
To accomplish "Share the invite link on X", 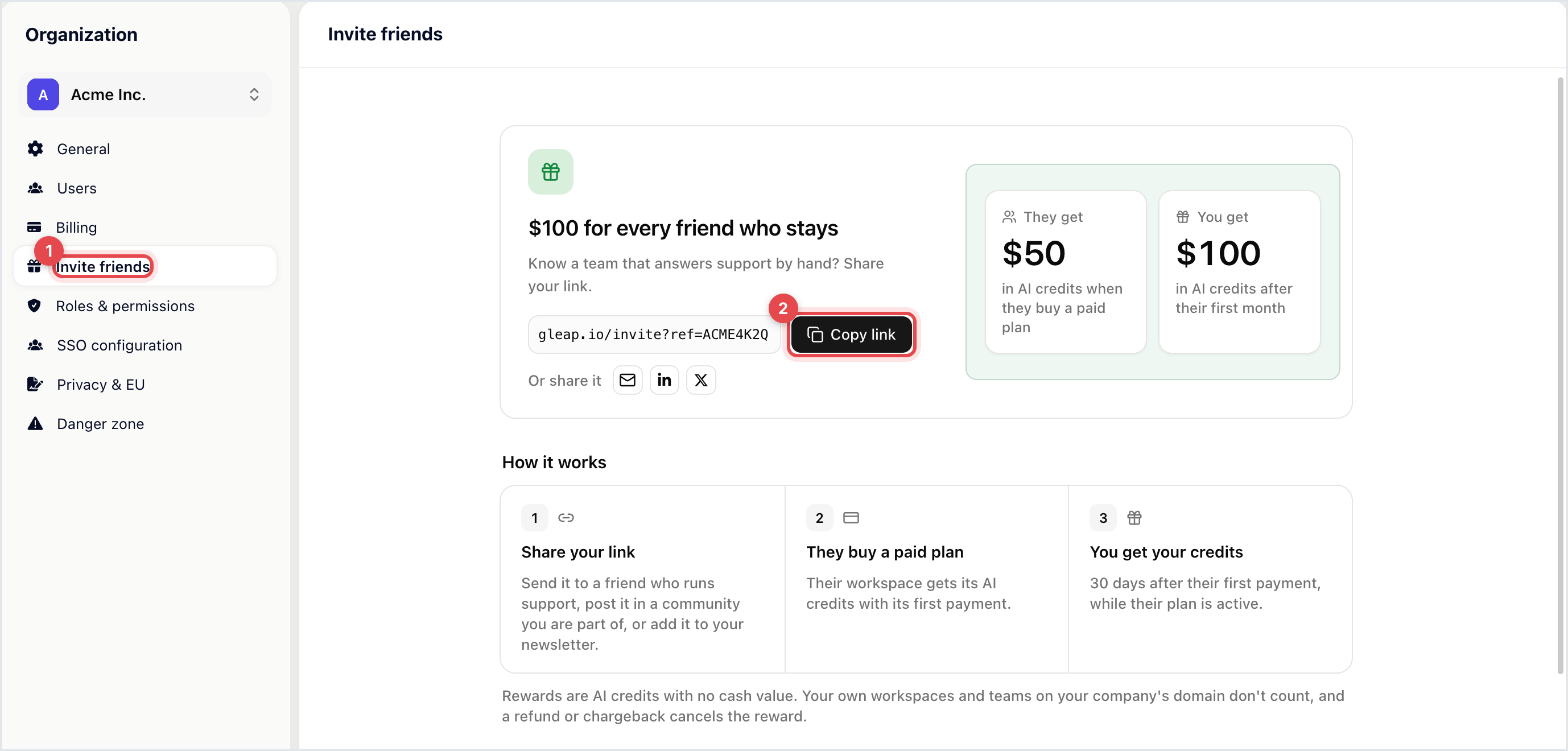I will [x=701, y=380].
